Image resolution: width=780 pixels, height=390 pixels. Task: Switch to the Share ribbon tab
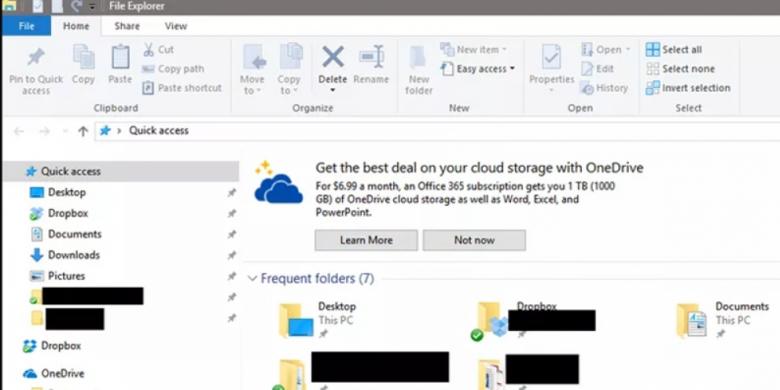point(127,26)
